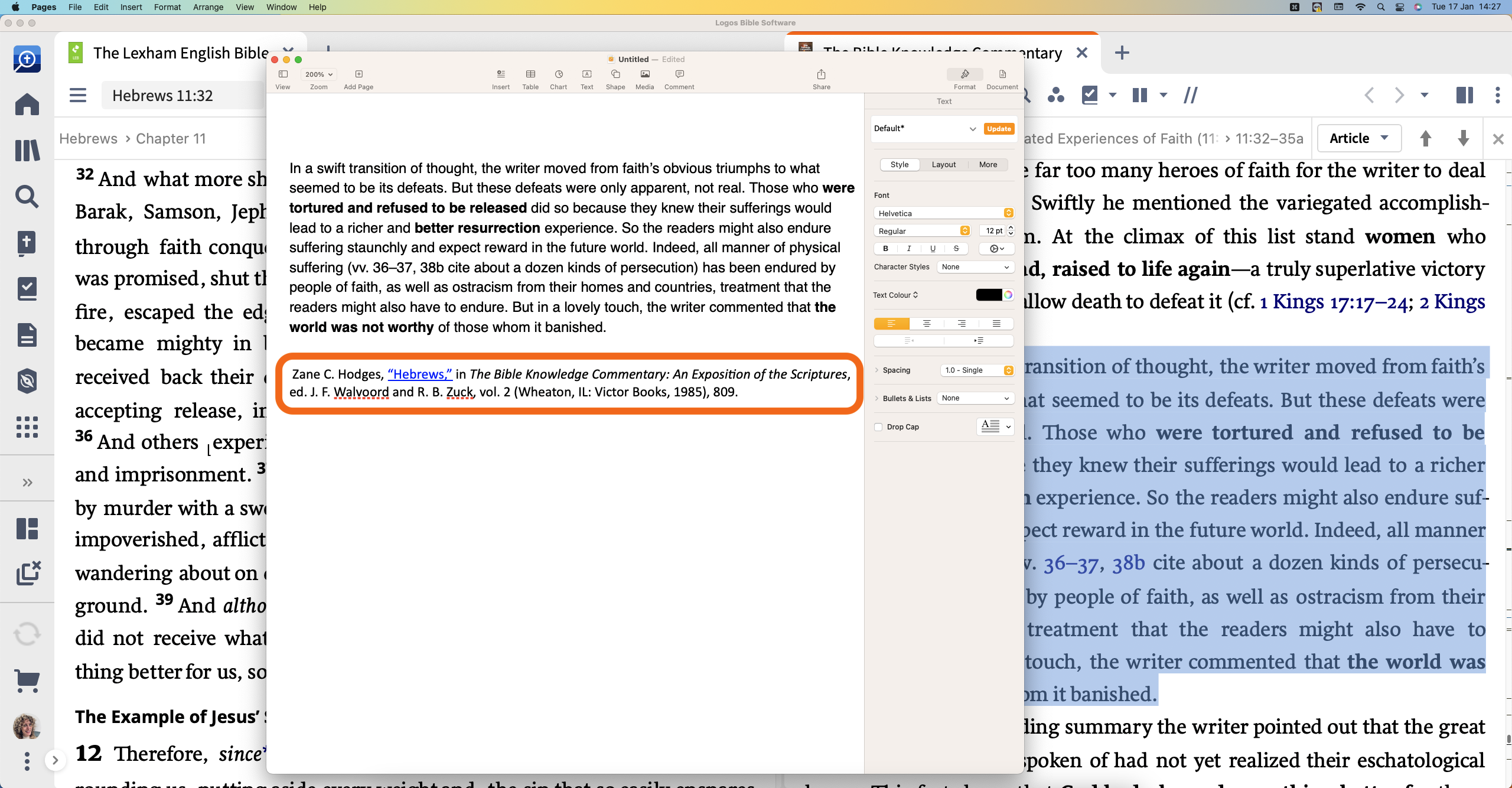Switch to the More tab in Format panel
The height and width of the screenshot is (788, 1512).
988,165
